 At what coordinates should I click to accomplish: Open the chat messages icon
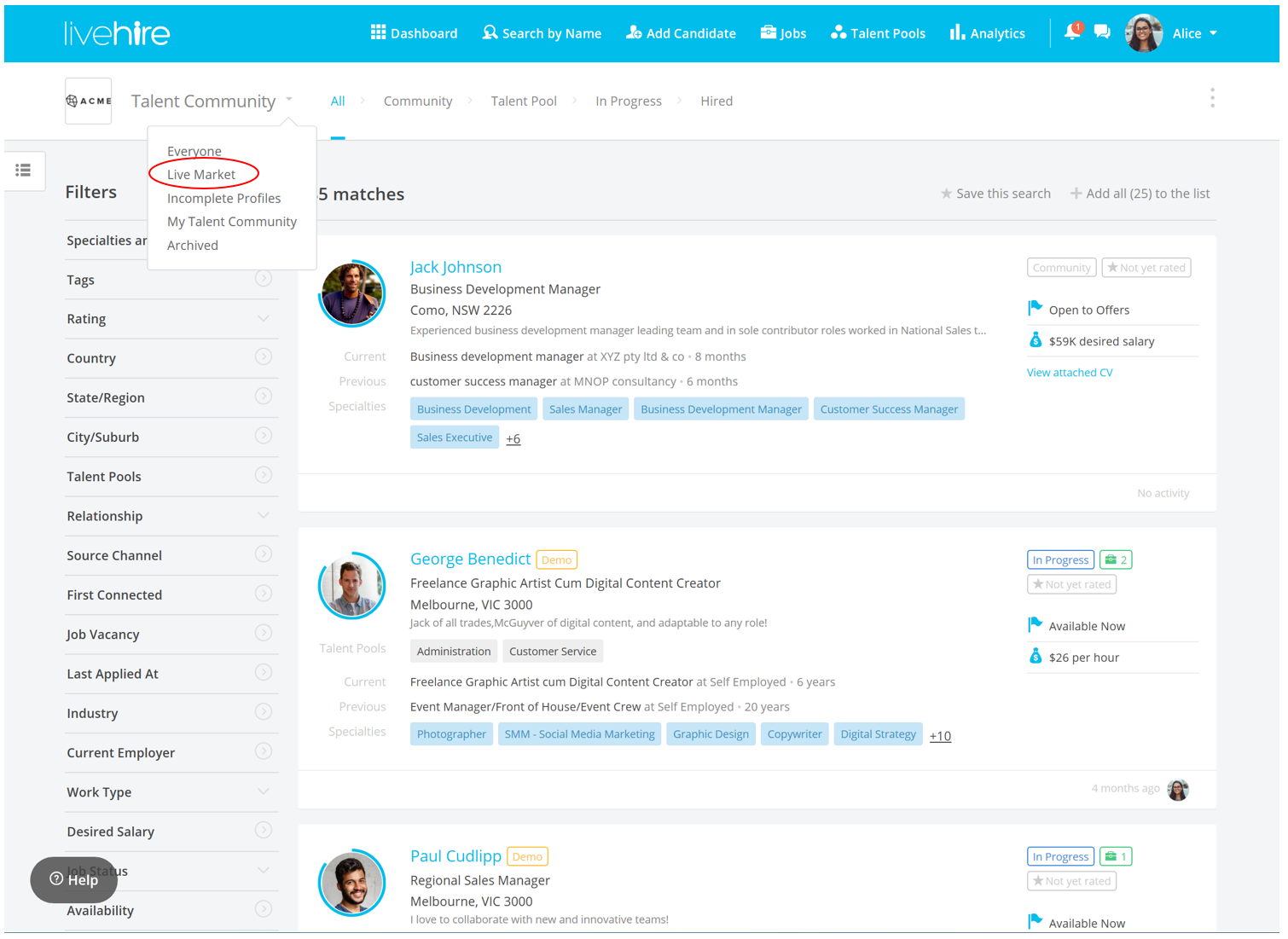pos(1102,32)
